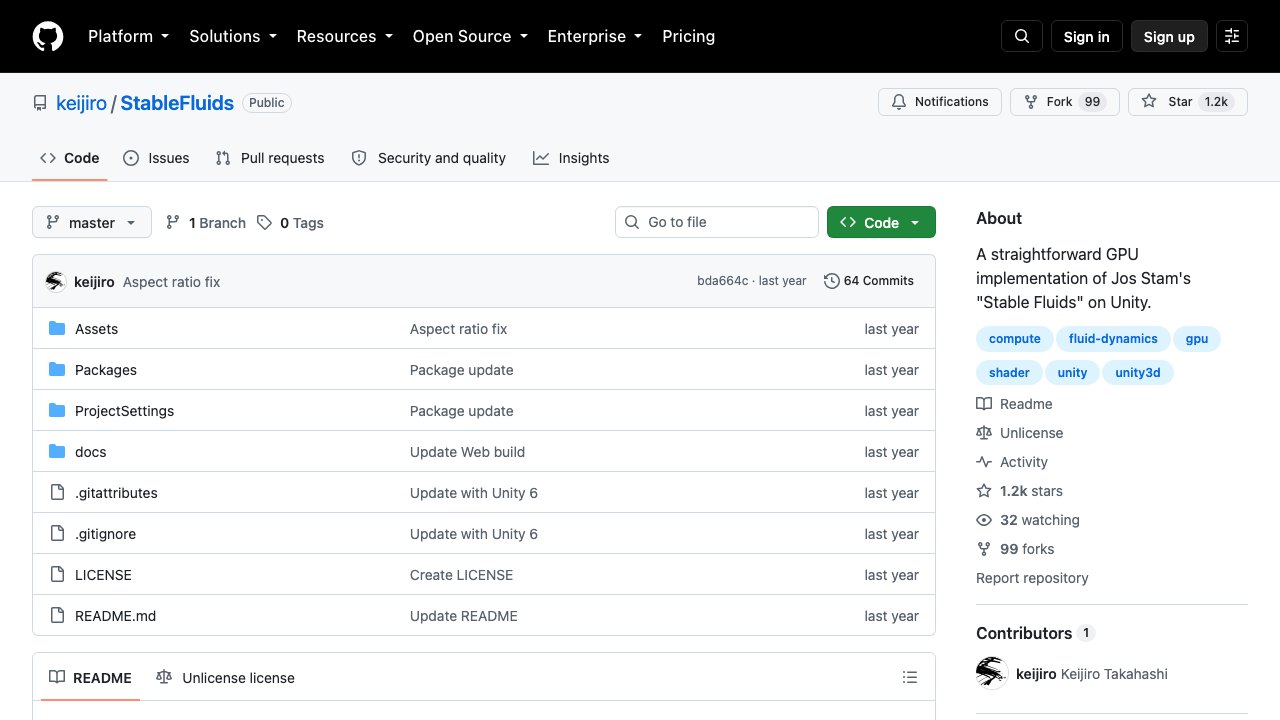Click the .gitignore file icon
This screenshot has width=1280, height=720.
[x=57, y=534]
